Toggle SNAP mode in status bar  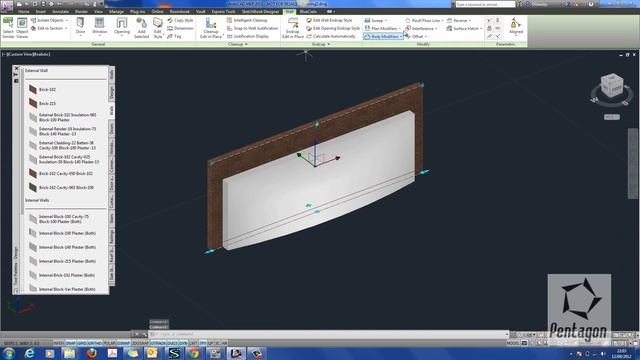[x=71, y=343]
